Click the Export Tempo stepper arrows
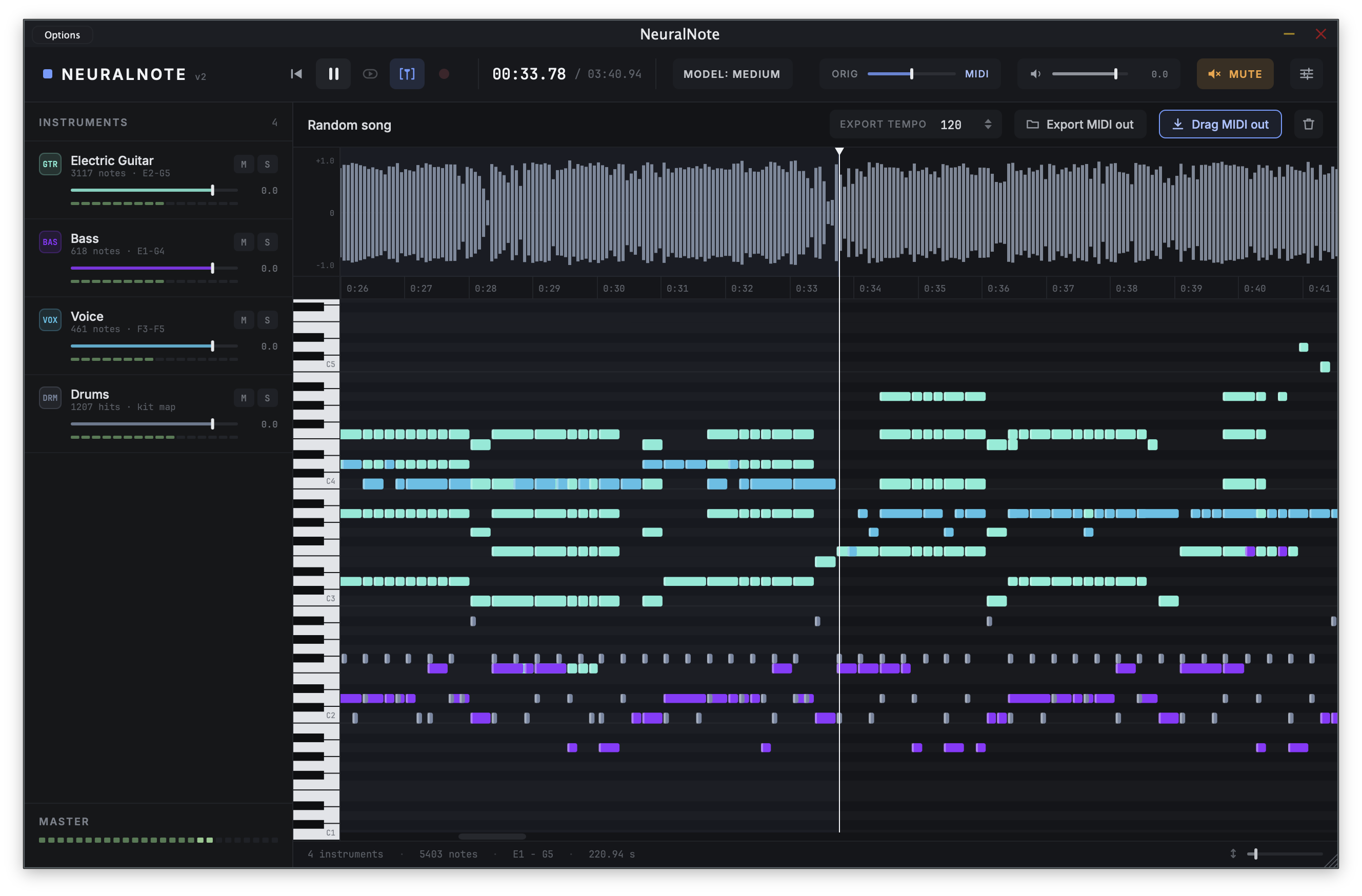 (x=988, y=124)
